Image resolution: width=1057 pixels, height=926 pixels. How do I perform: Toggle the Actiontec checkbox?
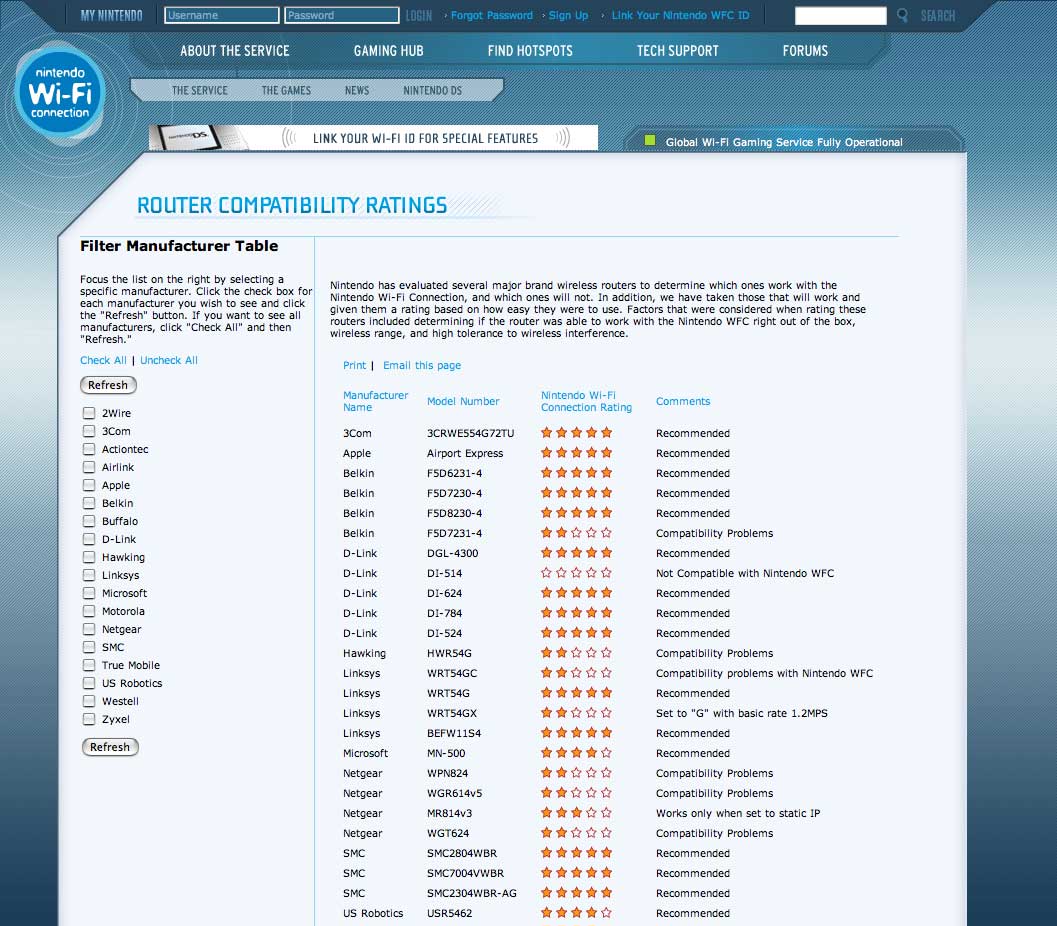[x=89, y=449]
